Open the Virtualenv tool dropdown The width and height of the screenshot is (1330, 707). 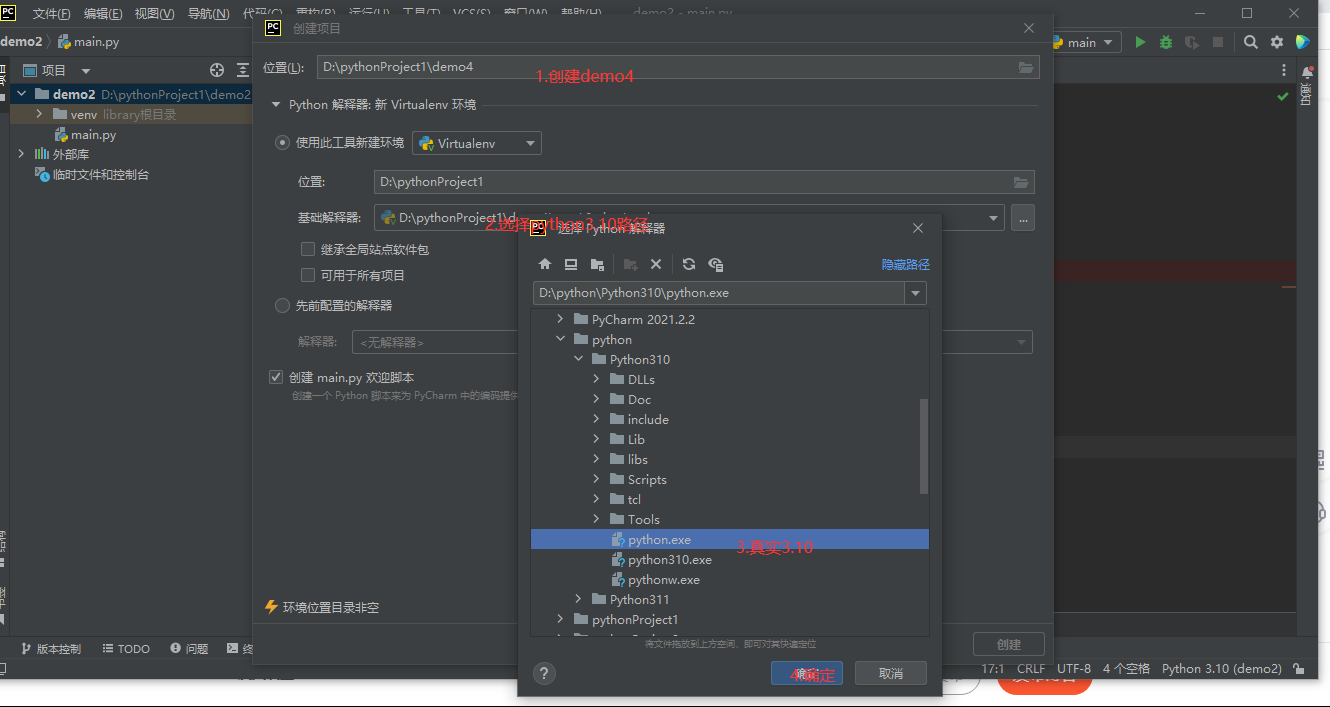(x=477, y=143)
